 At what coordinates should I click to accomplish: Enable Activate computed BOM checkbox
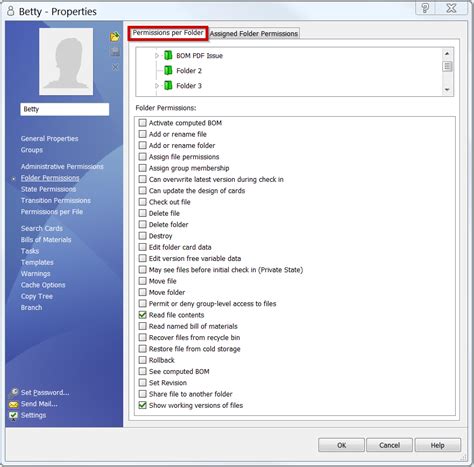[143, 123]
